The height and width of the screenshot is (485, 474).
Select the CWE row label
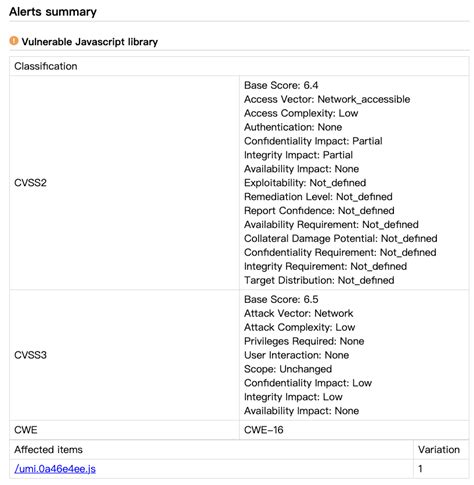click(26, 430)
